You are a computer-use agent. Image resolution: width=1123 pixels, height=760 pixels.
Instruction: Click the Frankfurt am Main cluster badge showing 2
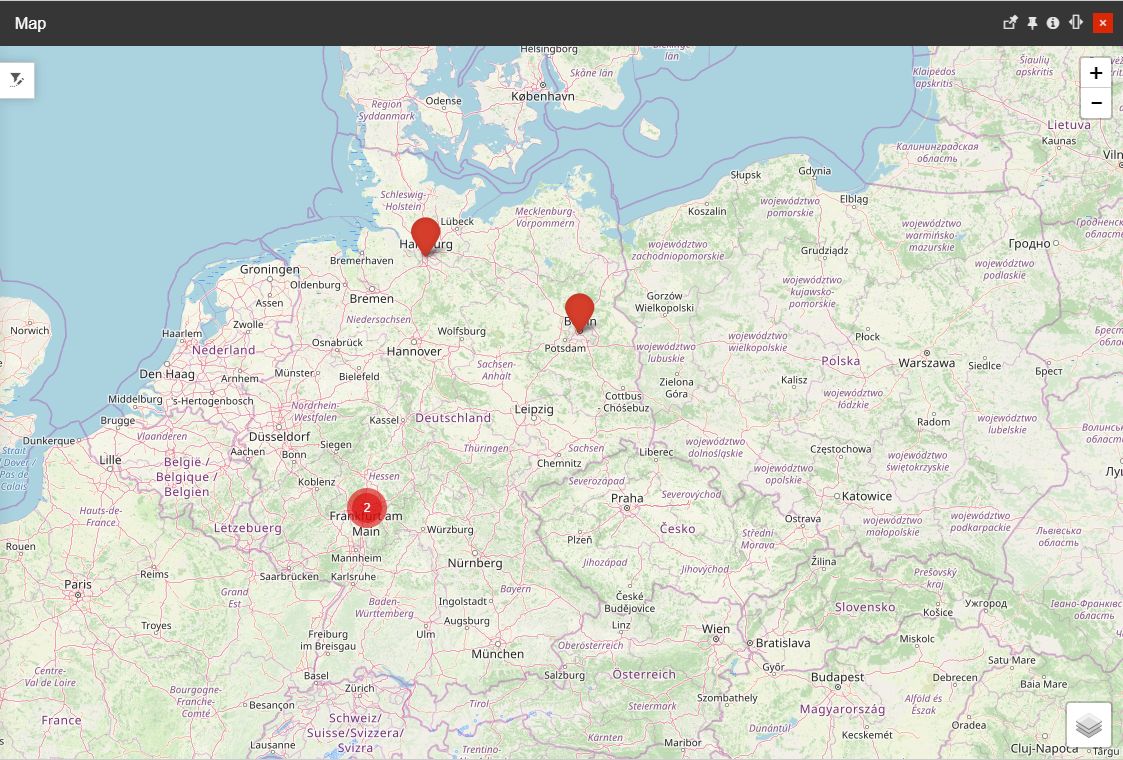(x=367, y=508)
